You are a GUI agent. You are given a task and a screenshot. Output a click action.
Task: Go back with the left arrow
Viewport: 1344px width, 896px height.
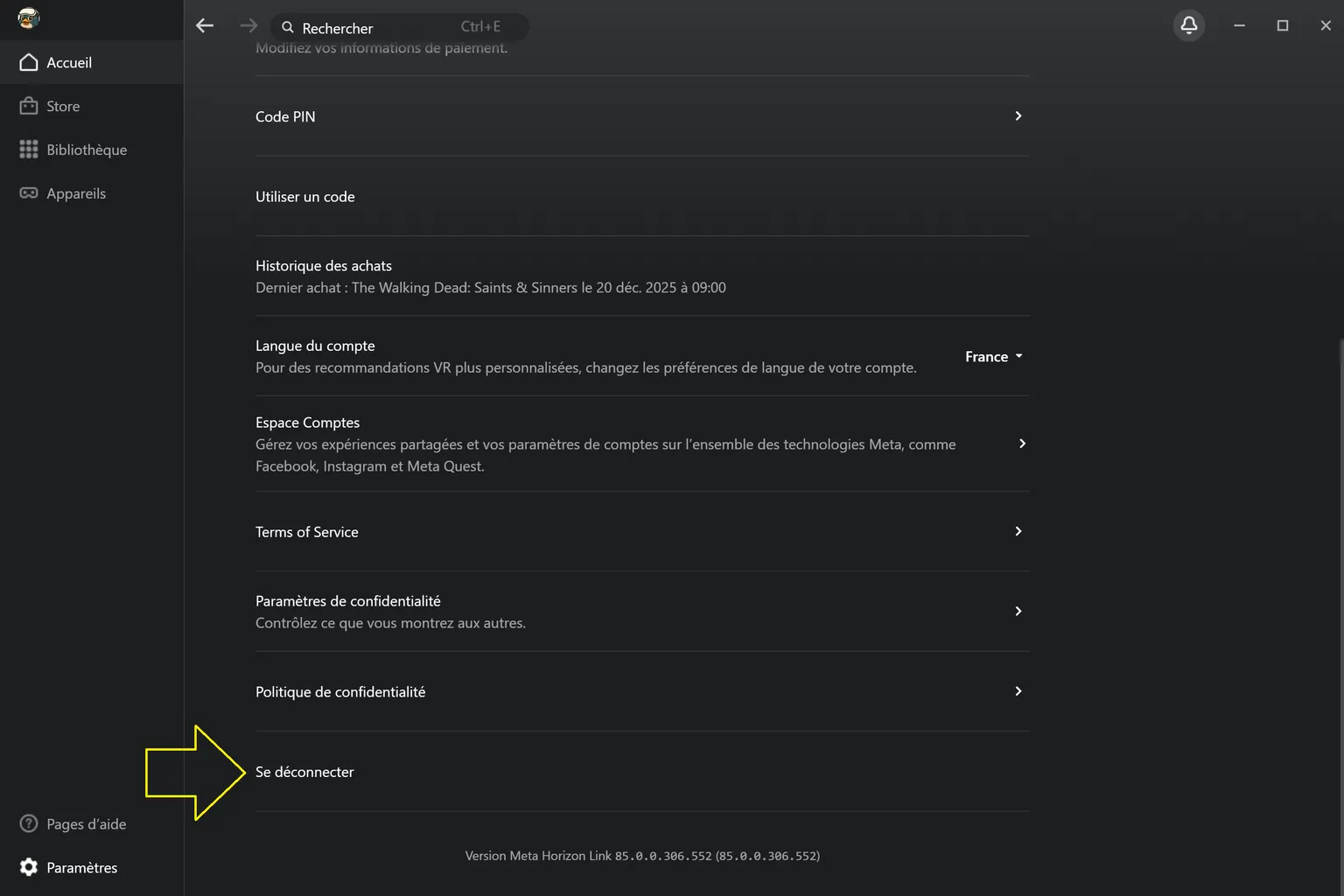205,26
